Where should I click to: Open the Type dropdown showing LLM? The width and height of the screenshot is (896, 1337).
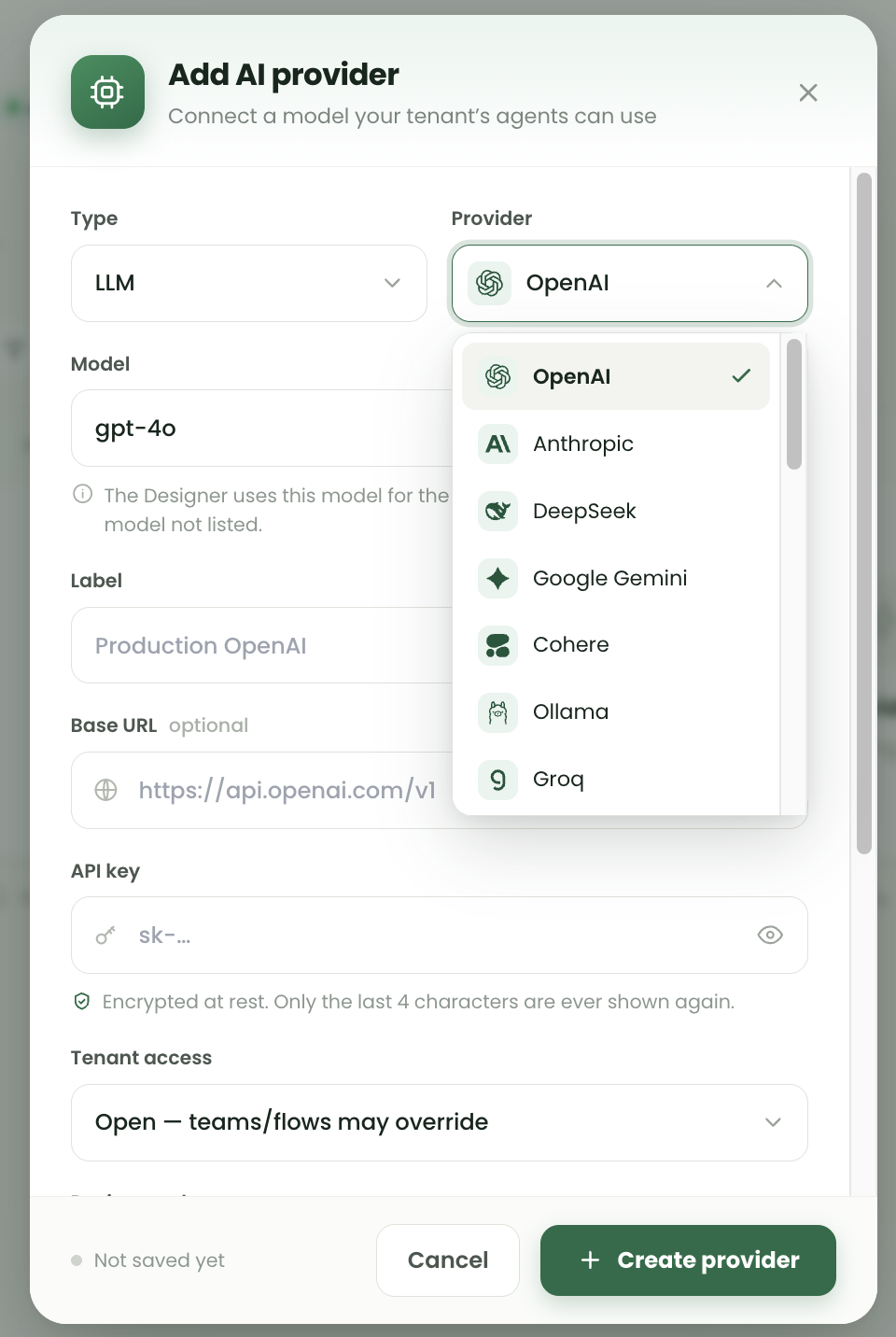(x=248, y=283)
